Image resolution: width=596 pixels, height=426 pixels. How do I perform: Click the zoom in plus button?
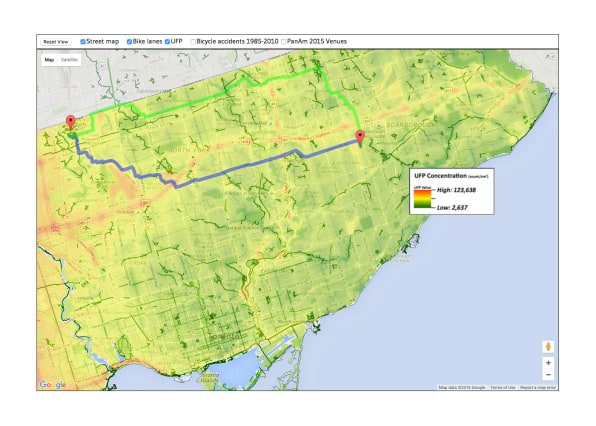pyautogui.click(x=548, y=363)
